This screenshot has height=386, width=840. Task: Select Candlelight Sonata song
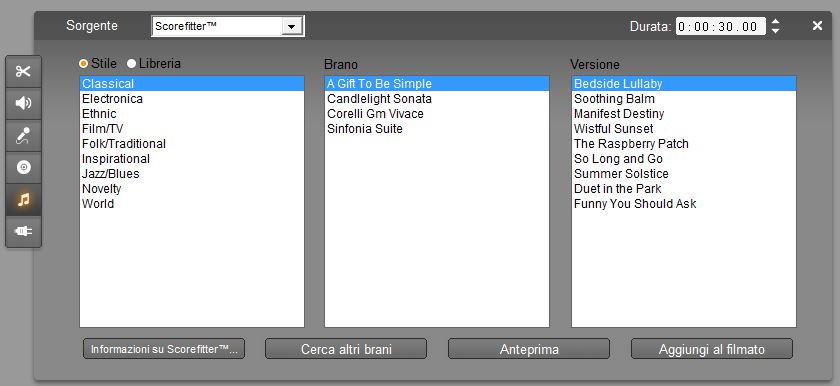point(437,99)
